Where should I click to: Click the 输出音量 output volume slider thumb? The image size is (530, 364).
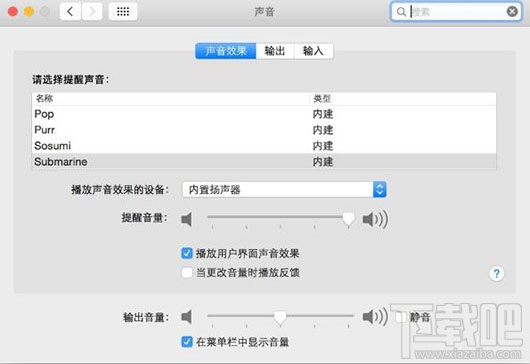[280, 318]
